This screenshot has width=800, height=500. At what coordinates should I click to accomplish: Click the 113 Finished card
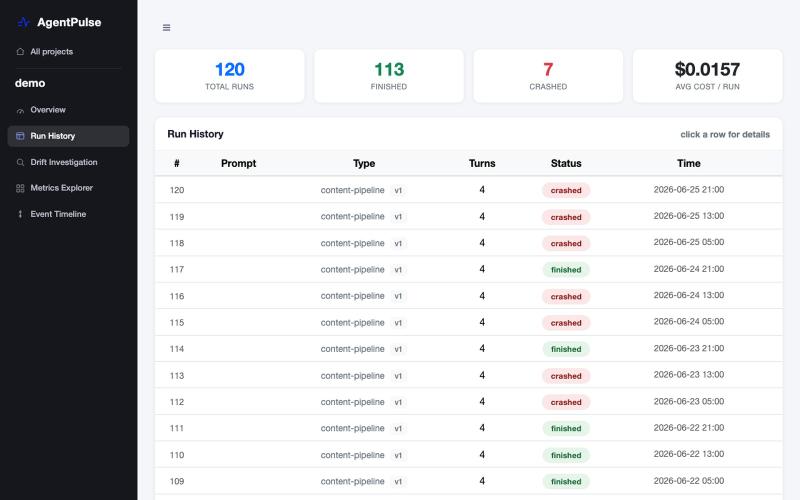389,76
